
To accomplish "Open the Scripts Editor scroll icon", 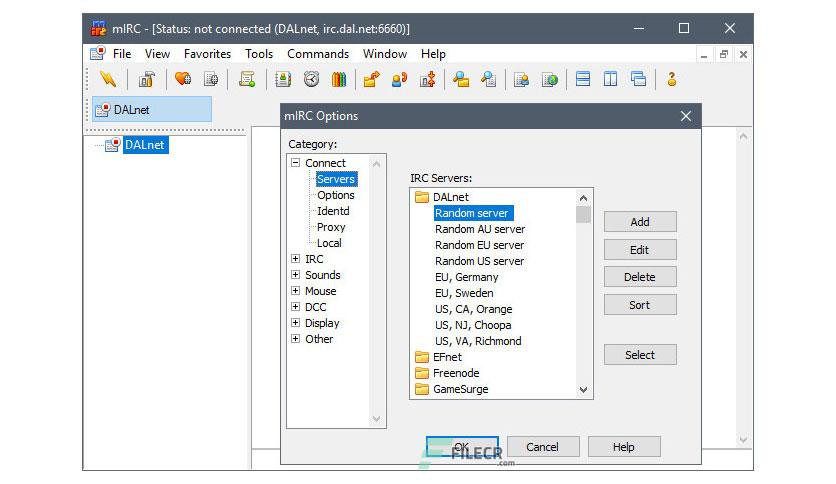I will (x=247, y=79).
